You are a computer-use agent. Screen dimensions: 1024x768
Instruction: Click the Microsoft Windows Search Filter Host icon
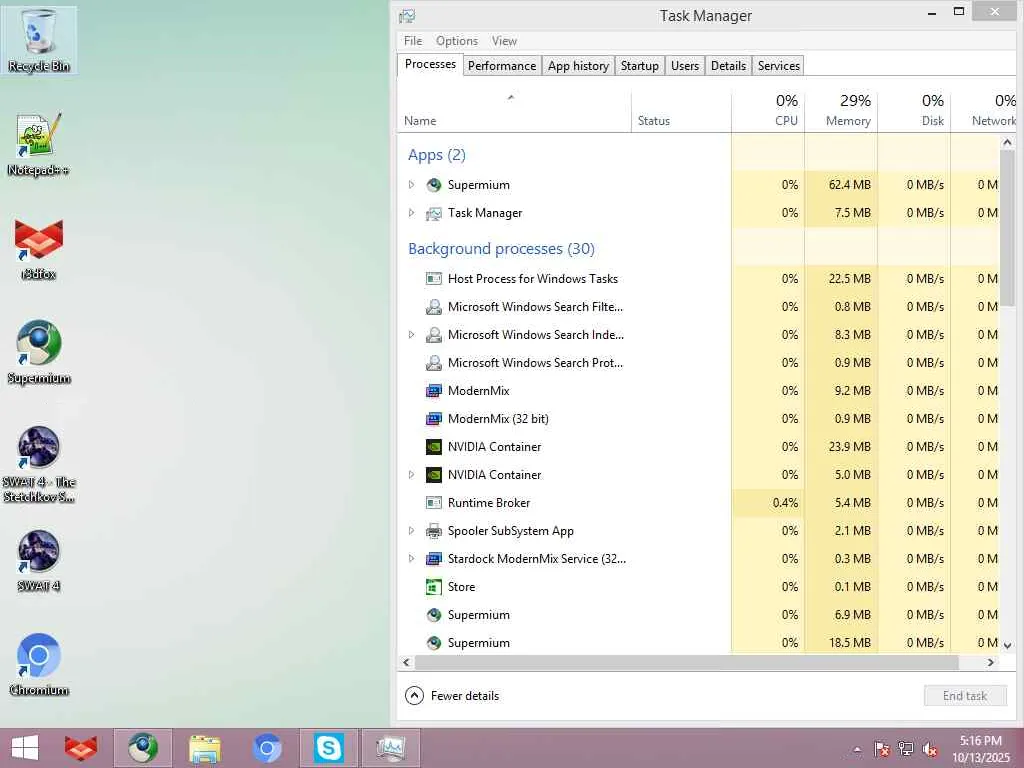(434, 307)
